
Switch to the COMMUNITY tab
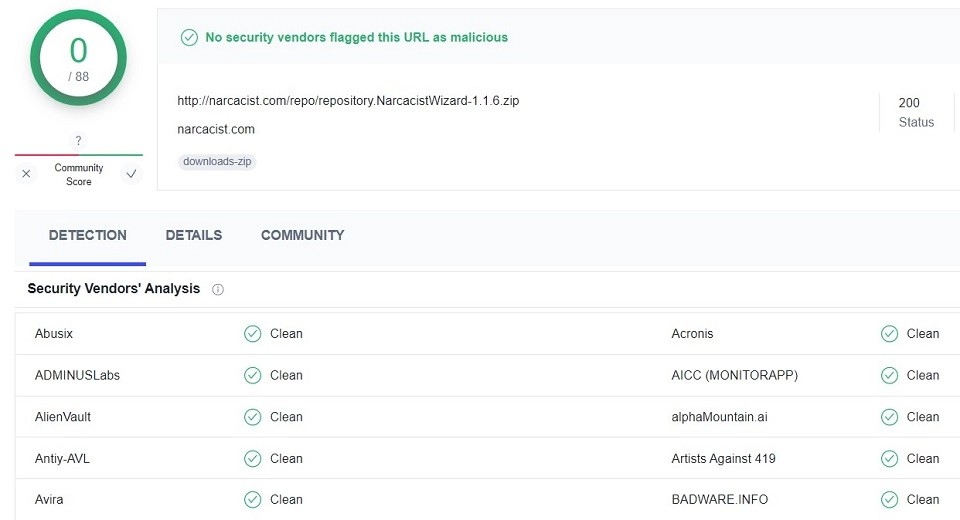point(302,235)
